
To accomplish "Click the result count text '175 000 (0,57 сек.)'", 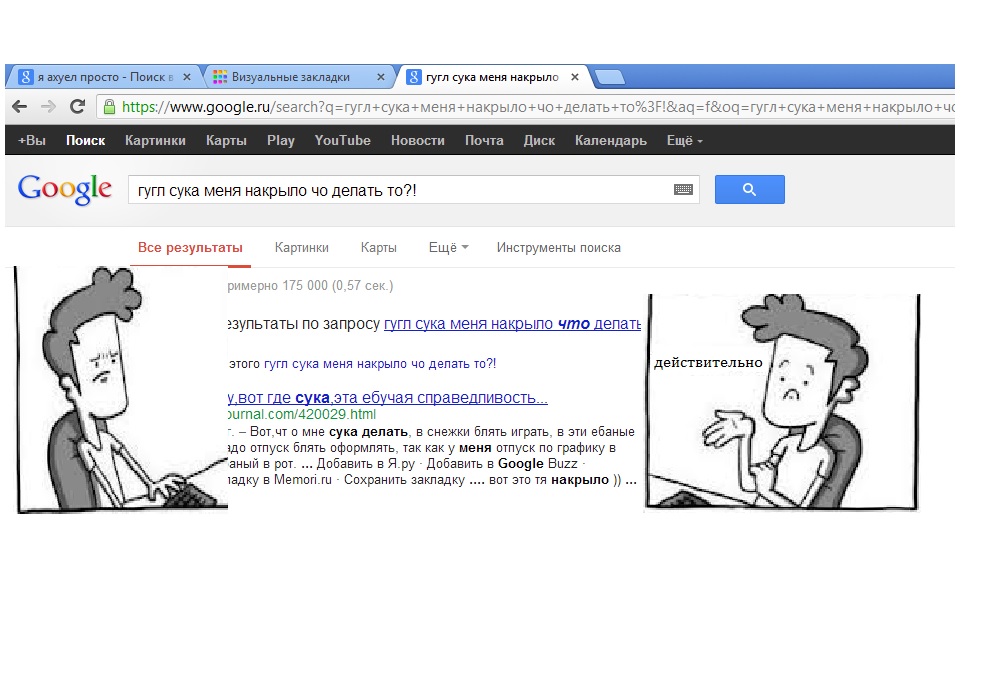I will click(337, 285).
